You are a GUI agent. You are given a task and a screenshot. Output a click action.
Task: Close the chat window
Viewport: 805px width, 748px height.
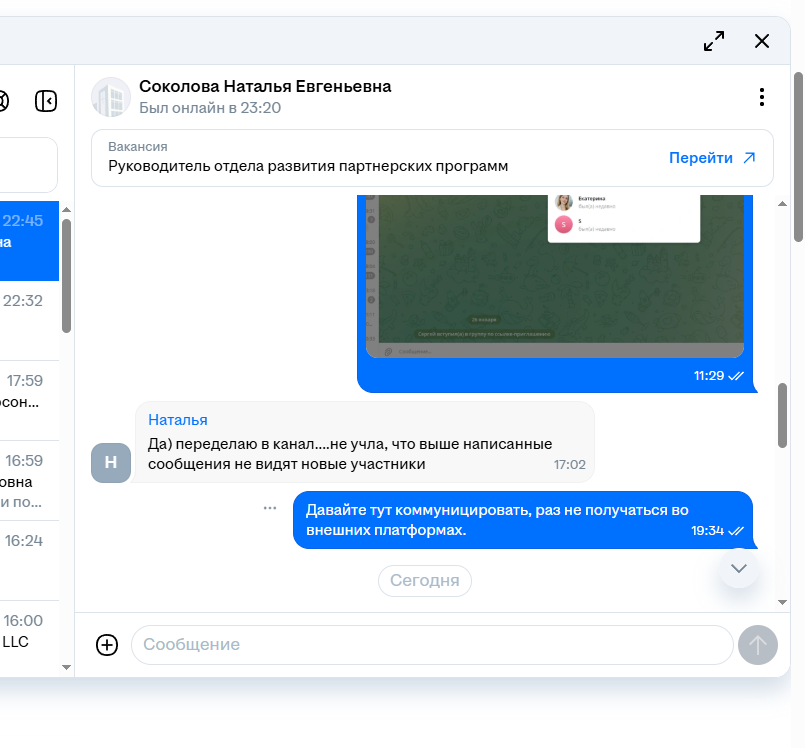click(x=762, y=41)
